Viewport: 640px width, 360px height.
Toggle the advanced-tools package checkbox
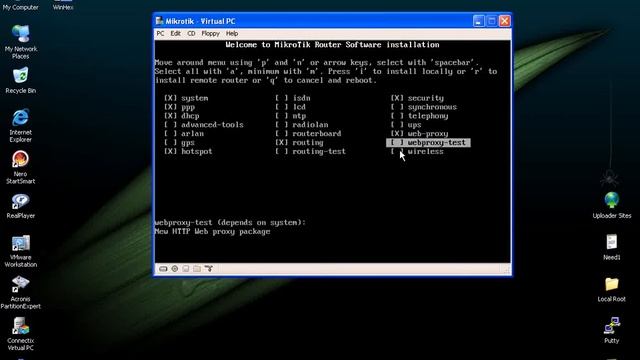click(x=170, y=125)
